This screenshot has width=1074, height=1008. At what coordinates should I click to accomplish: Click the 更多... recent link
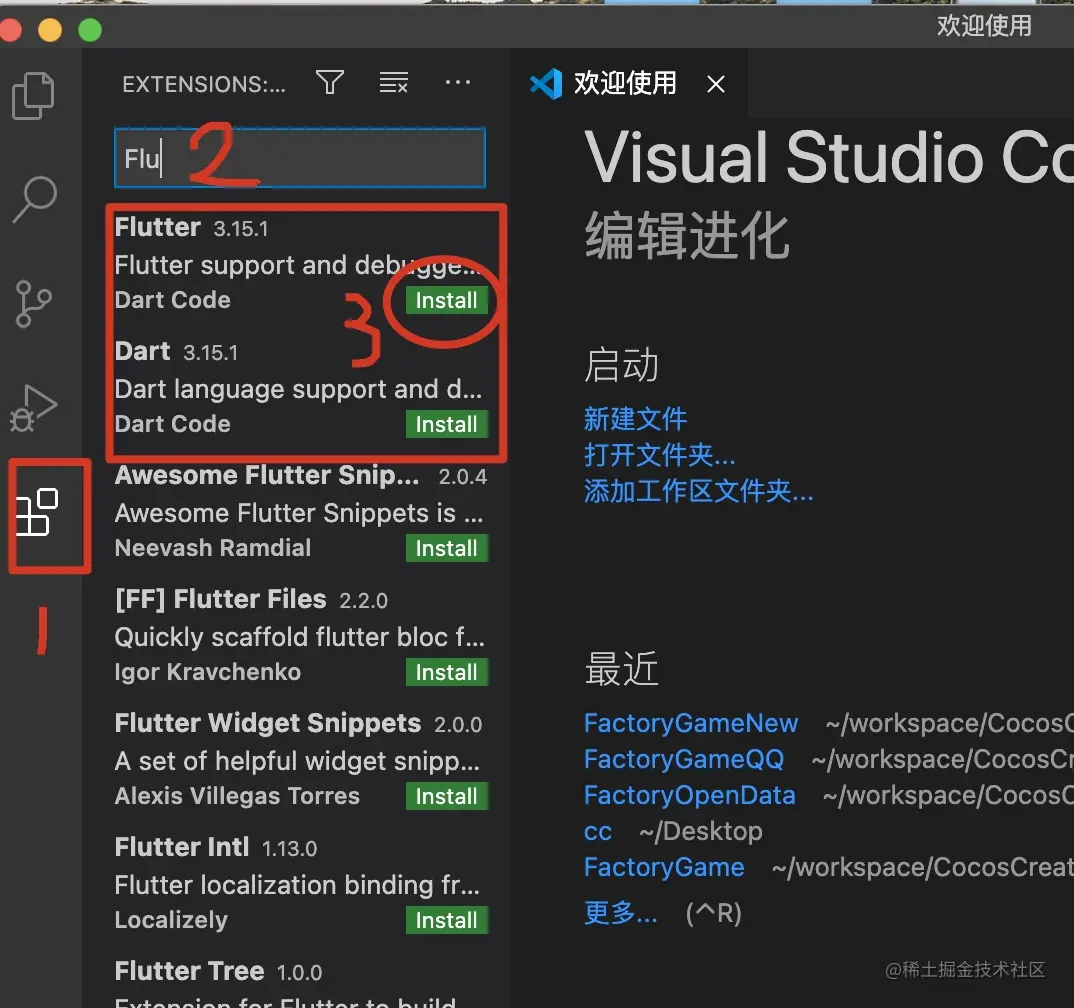[x=621, y=912]
